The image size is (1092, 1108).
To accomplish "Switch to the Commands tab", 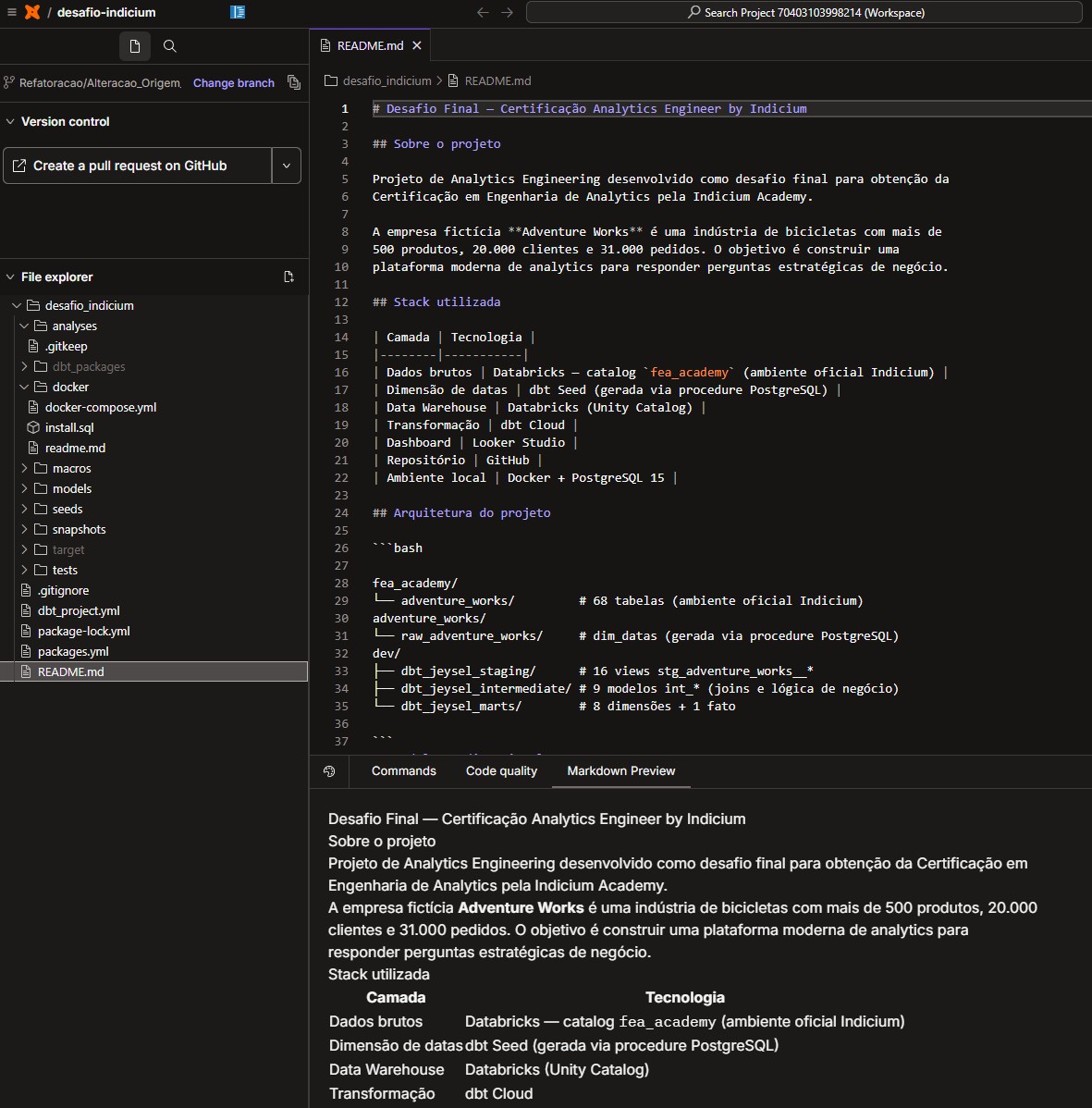I will click(404, 771).
